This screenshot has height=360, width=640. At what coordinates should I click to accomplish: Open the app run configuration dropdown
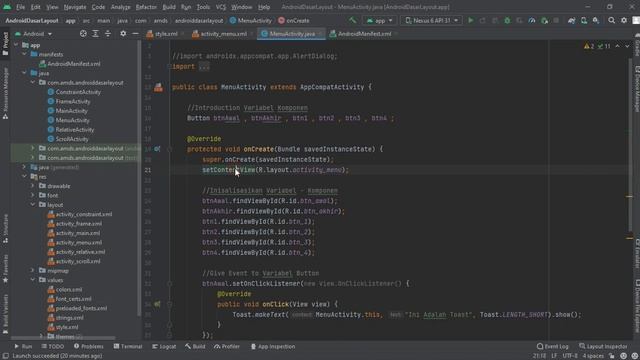(380, 20)
